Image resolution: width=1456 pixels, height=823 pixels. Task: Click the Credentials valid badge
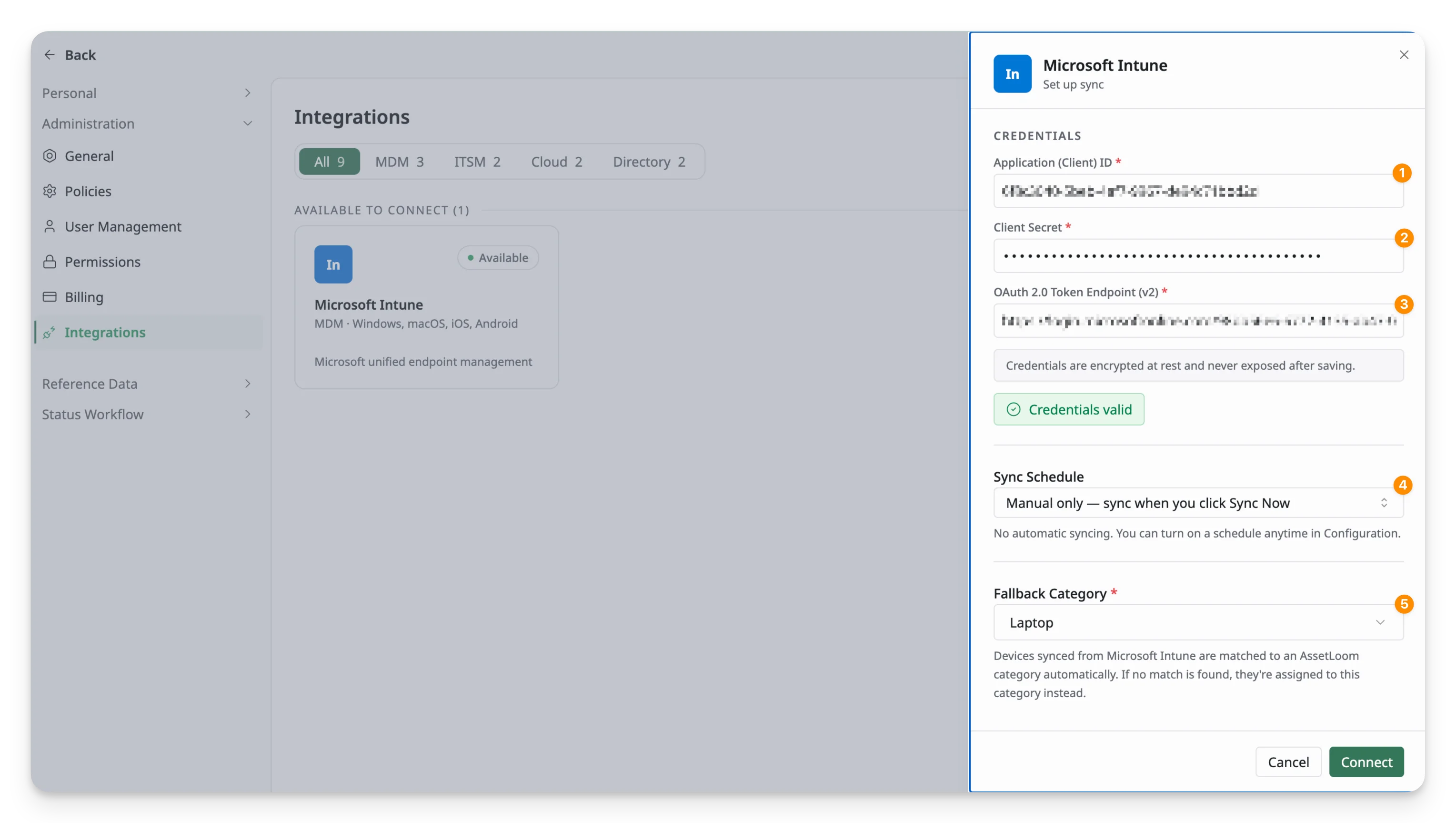coord(1069,409)
